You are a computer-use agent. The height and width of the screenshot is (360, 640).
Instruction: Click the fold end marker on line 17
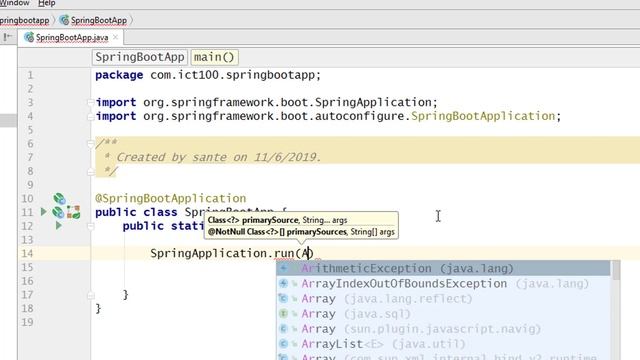pos(91,295)
